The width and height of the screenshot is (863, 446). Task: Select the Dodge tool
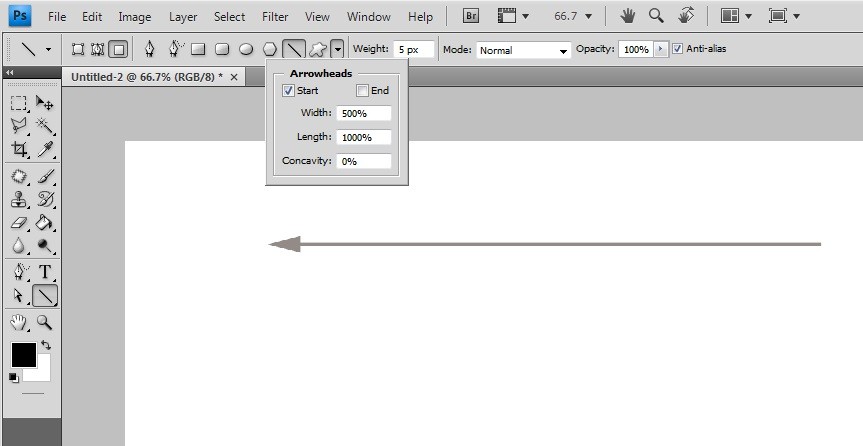(44, 246)
